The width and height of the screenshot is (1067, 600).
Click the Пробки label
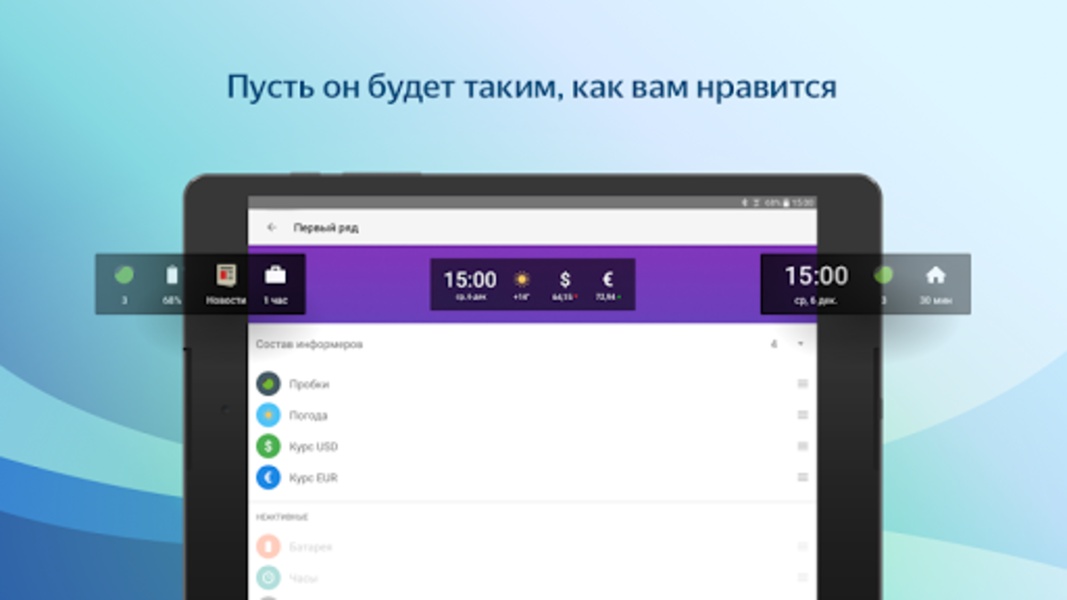[309, 384]
